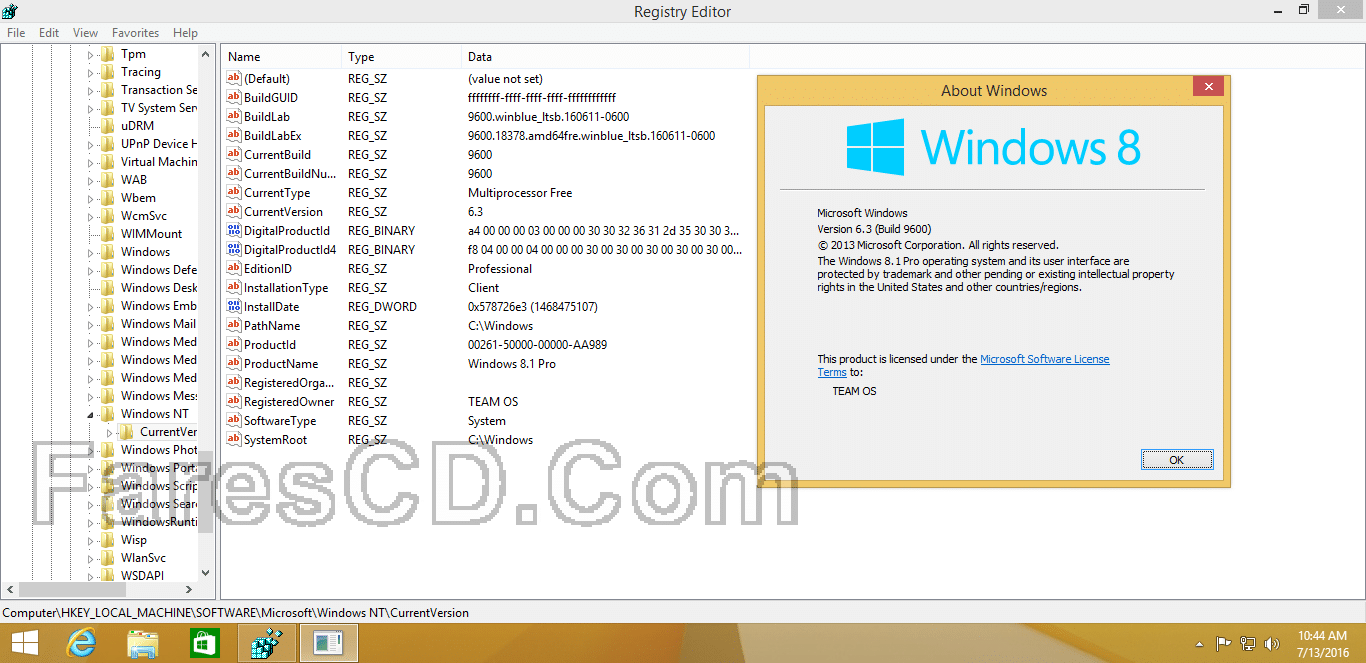The width and height of the screenshot is (1366, 663).
Task: Click the EditionID string value icon
Action: 234,269
